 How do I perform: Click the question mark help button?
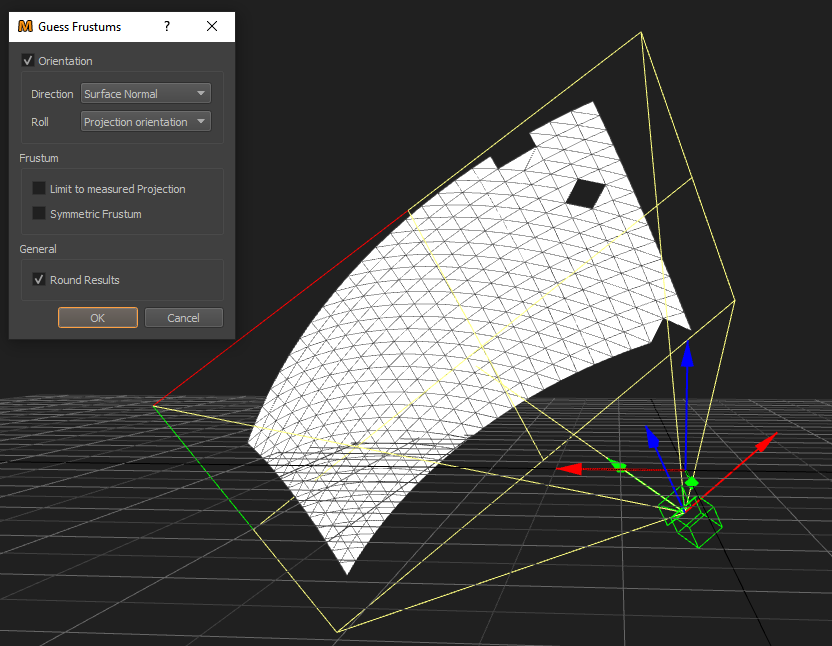[x=167, y=27]
